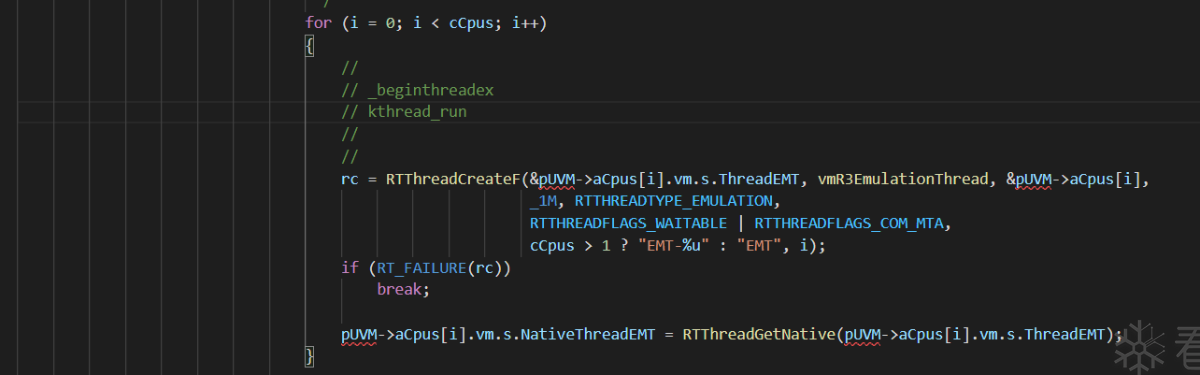Click the RTTHREADFLAGS_WAITABLE constant

629,223
